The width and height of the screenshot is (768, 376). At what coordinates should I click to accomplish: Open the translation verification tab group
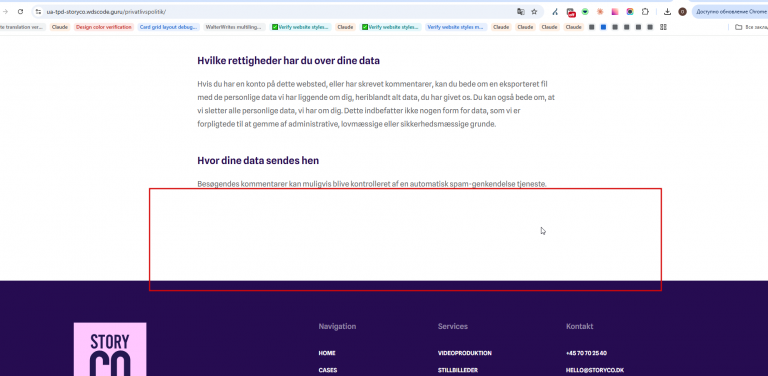click(22, 27)
